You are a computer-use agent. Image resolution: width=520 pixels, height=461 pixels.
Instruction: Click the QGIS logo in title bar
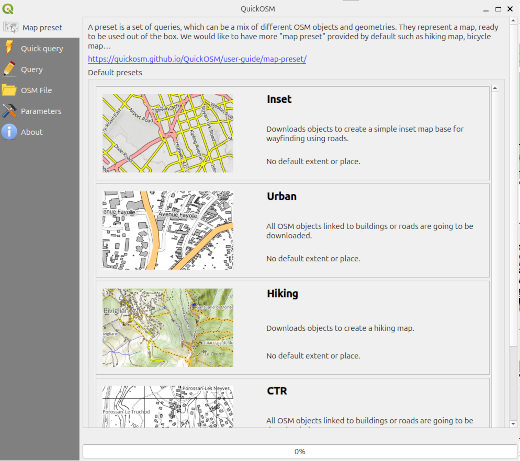[x=8, y=8]
